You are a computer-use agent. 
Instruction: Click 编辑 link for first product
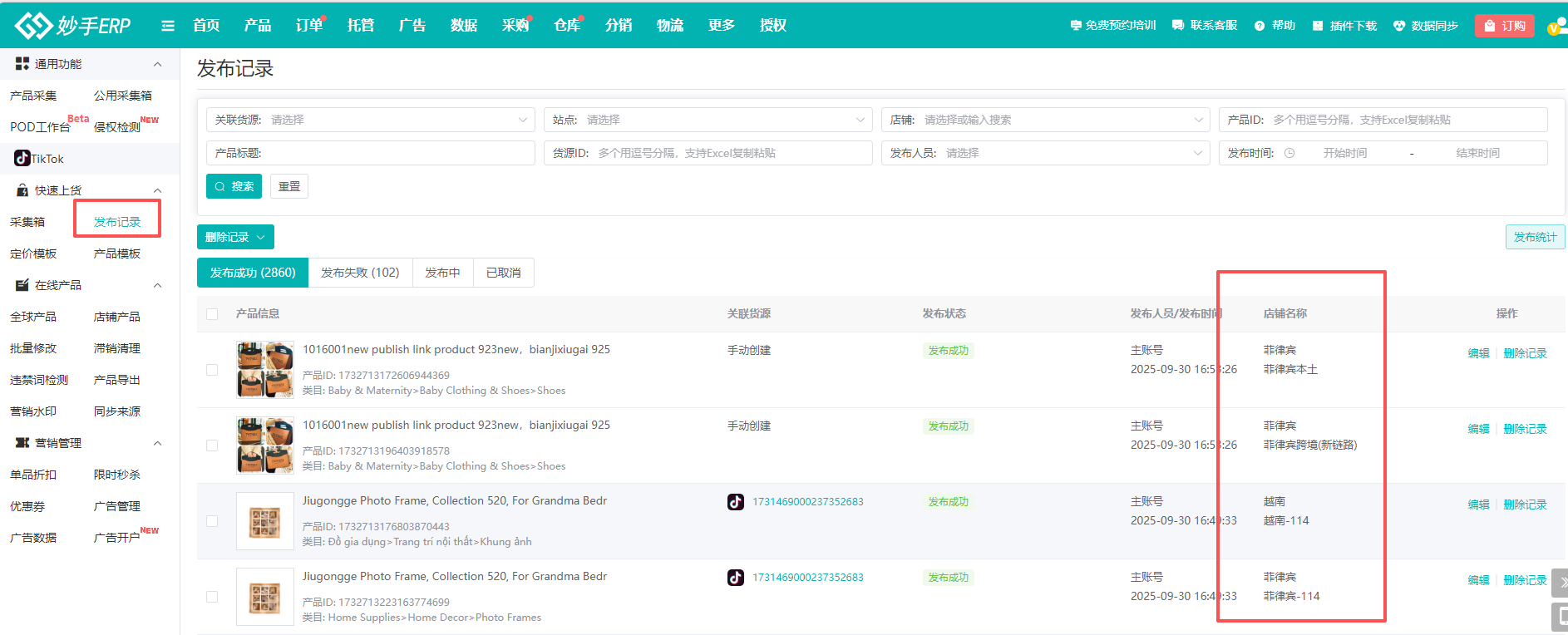pos(1478,353)
